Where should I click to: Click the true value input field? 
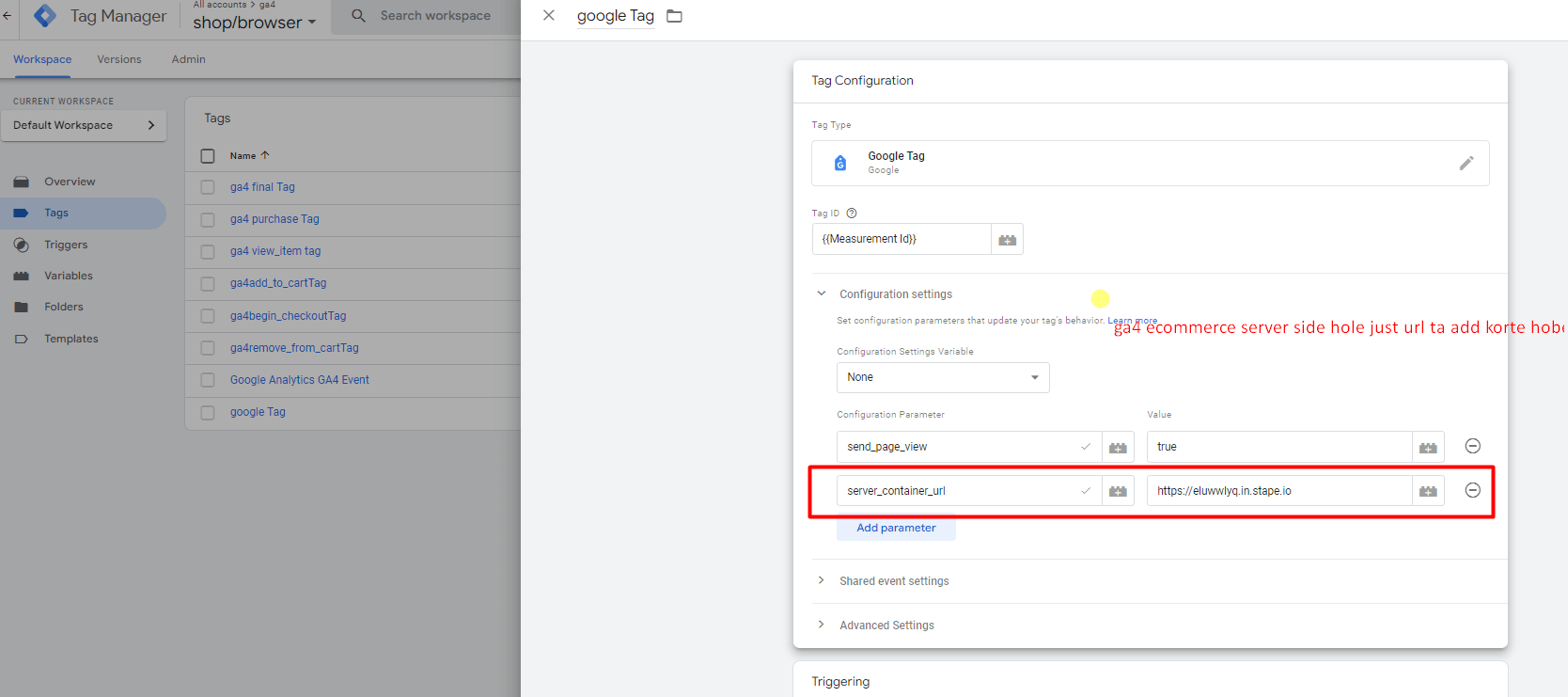[1279, 447]
